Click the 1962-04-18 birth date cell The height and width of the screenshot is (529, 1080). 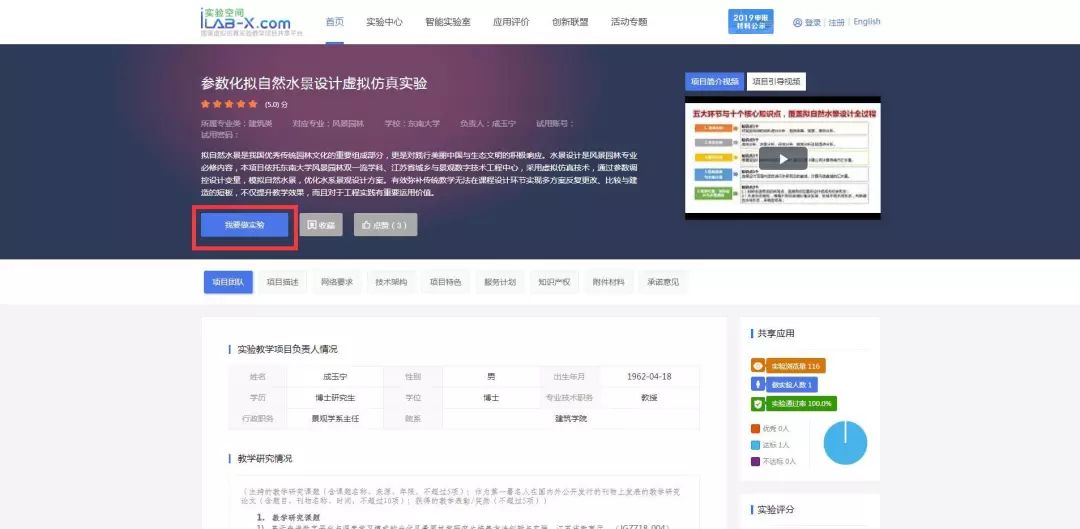(650, 377)
